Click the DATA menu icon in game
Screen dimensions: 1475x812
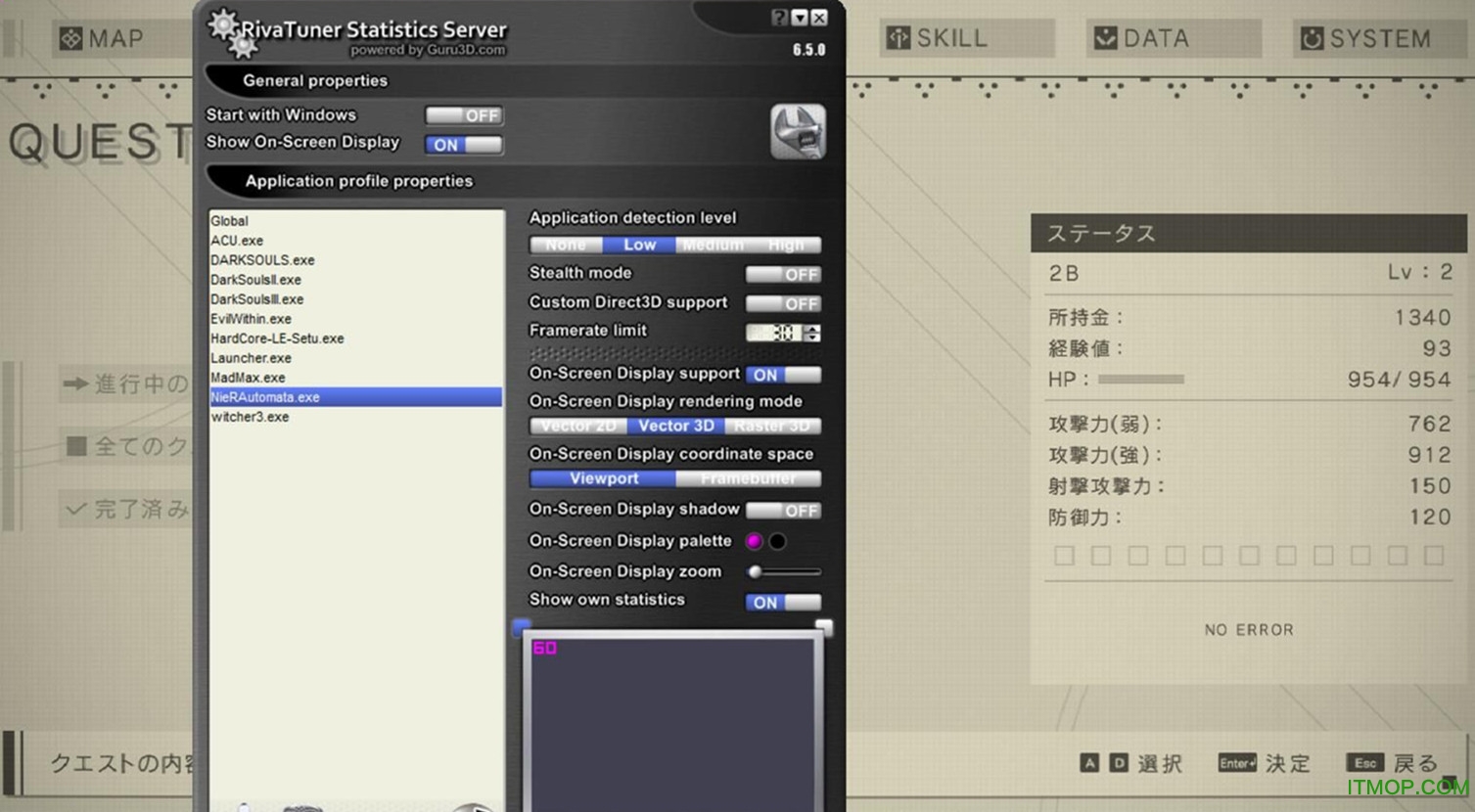pos(1105,38)
